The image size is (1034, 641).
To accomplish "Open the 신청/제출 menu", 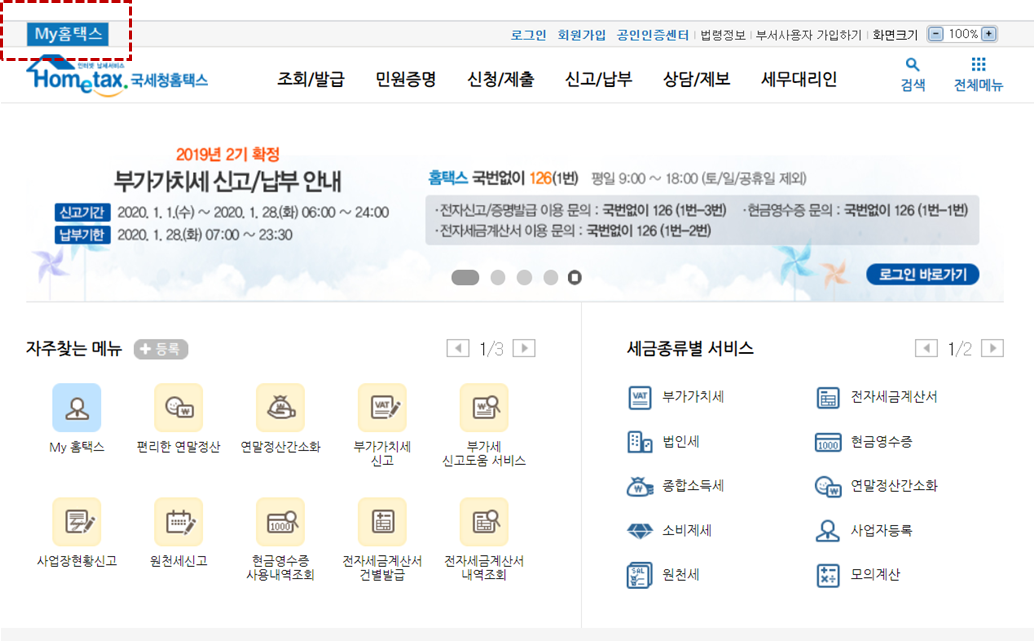I will 501,80.
